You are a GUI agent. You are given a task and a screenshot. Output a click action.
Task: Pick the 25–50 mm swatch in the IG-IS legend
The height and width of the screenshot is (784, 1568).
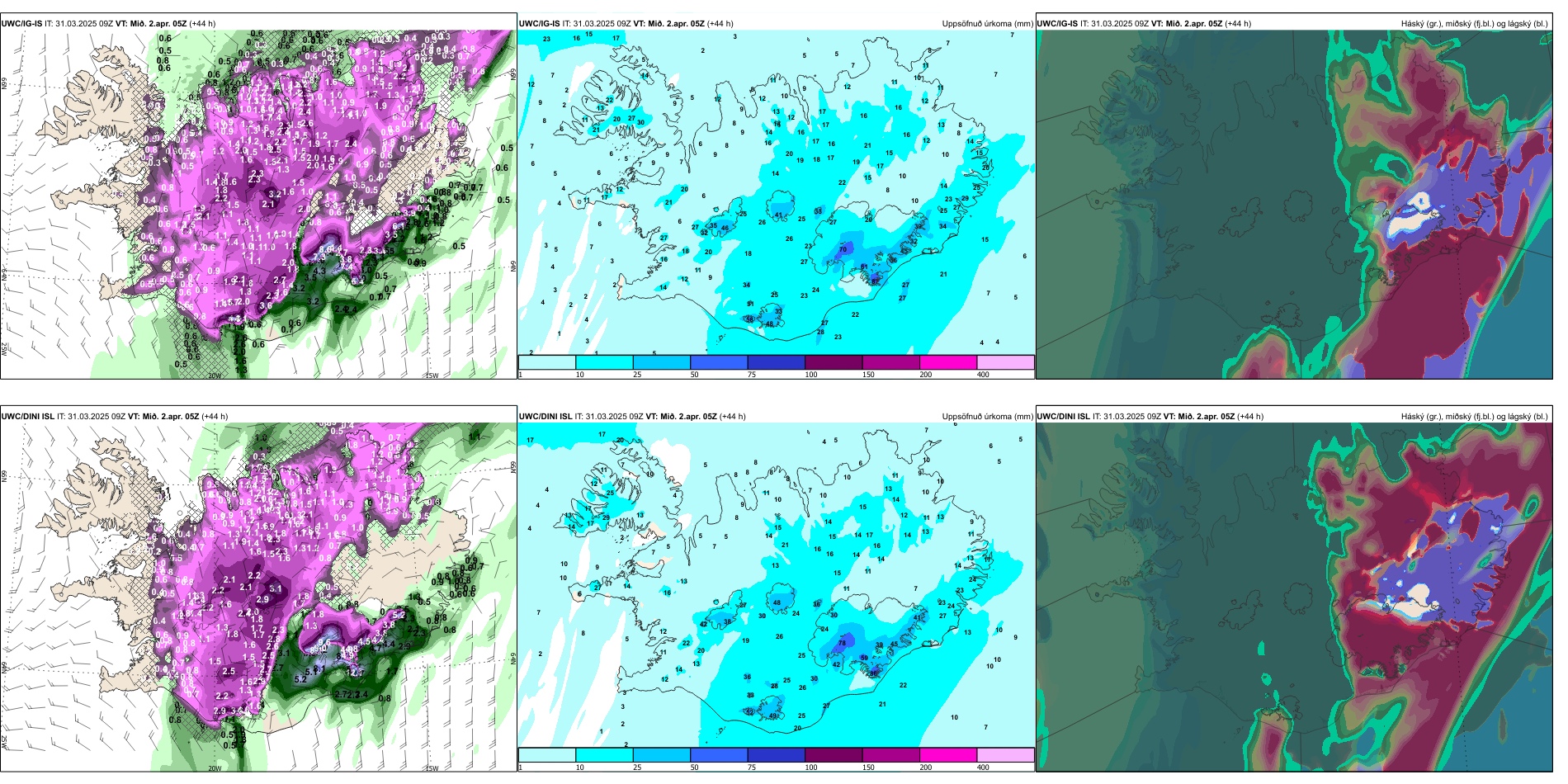click(x=662, y=362)
